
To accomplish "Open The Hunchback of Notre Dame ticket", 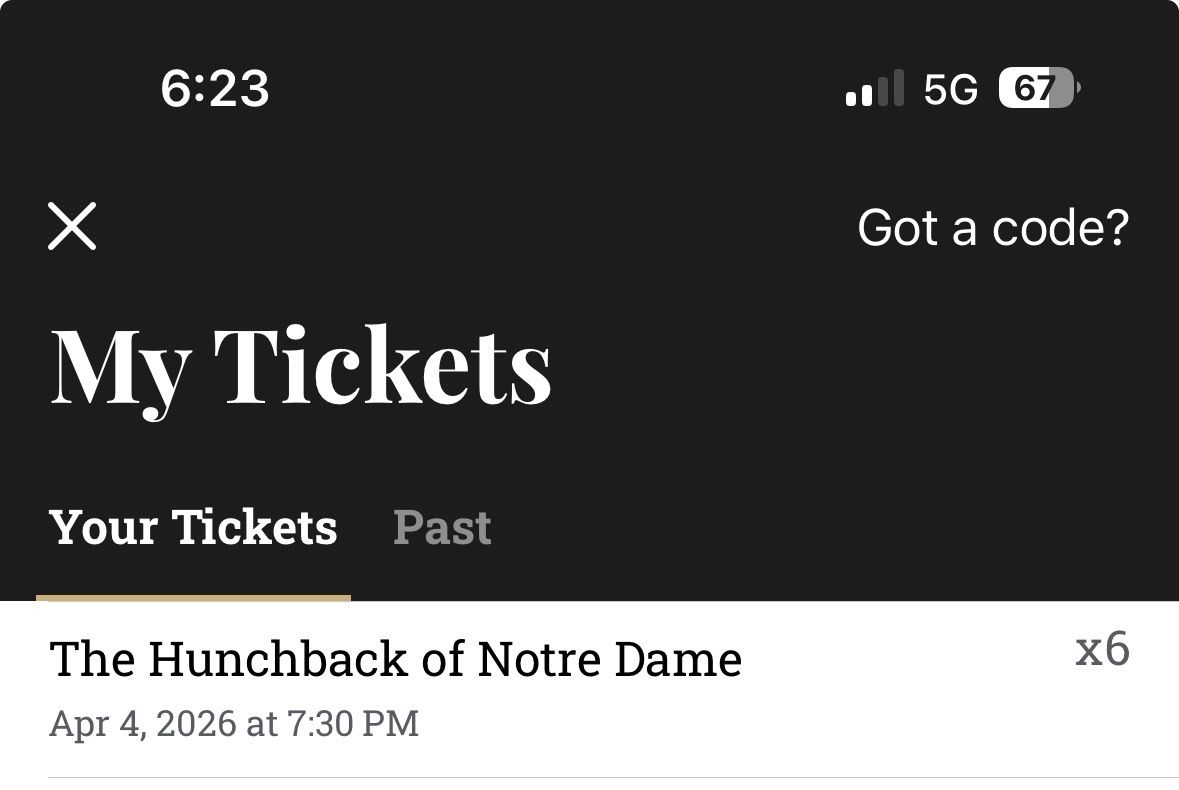I will 395,660.
